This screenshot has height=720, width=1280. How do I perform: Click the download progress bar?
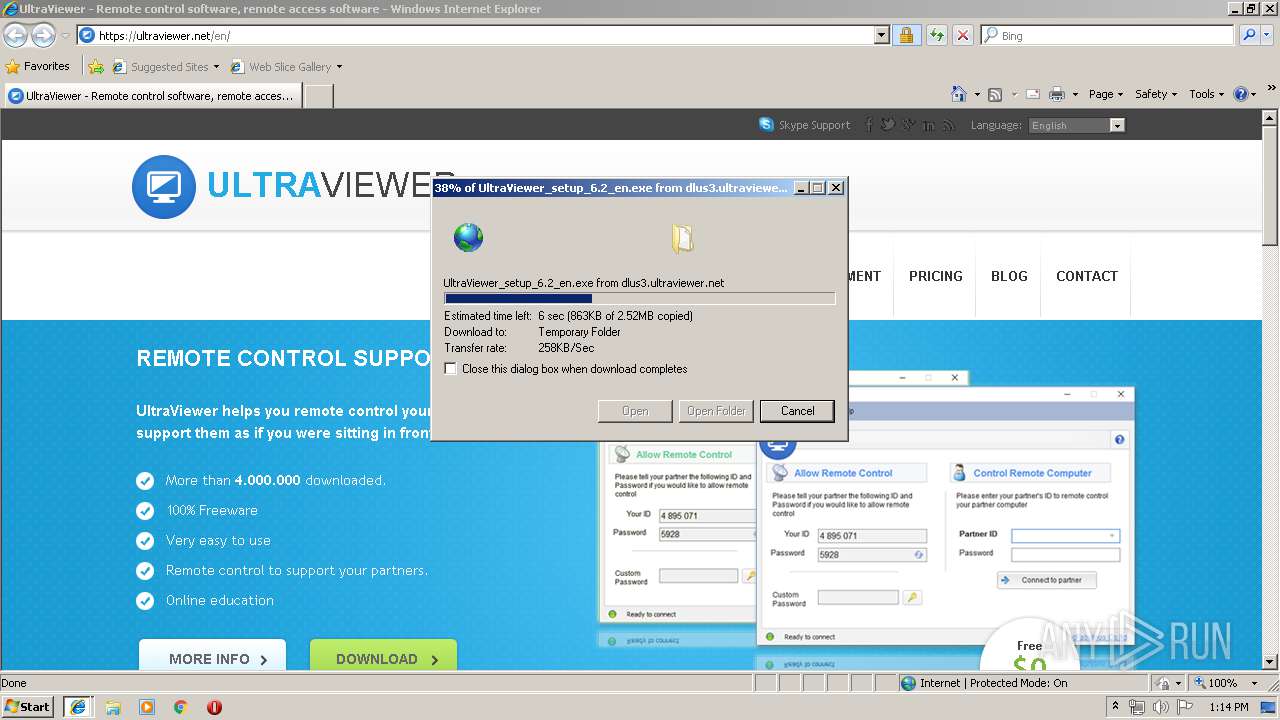pyautogui.click(x=639, y=298)
